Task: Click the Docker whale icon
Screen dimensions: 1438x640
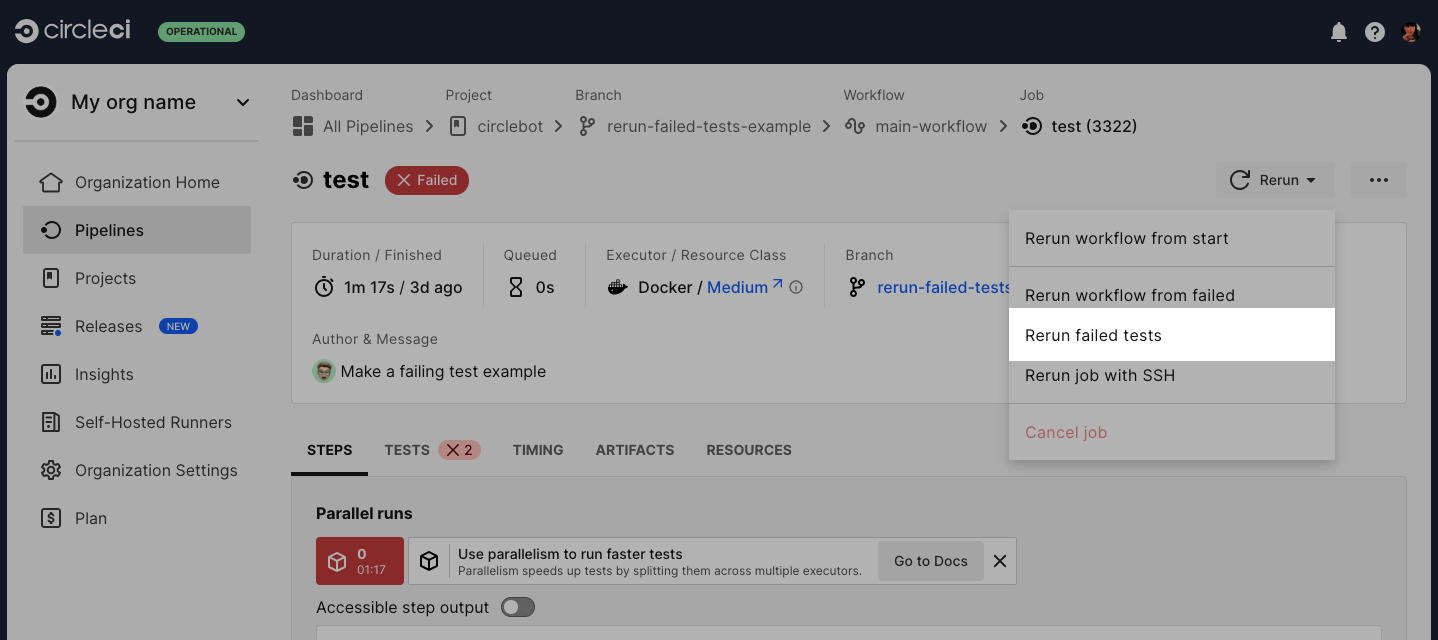Action: (618, 288)
